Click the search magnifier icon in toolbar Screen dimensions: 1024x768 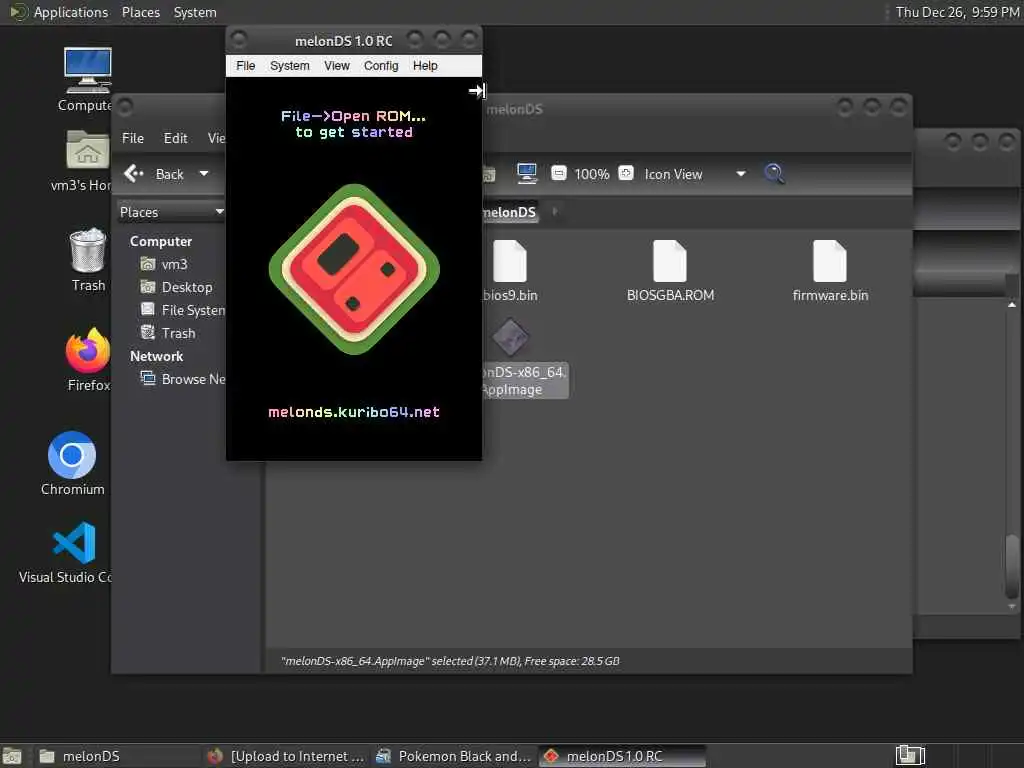[774, 174]
